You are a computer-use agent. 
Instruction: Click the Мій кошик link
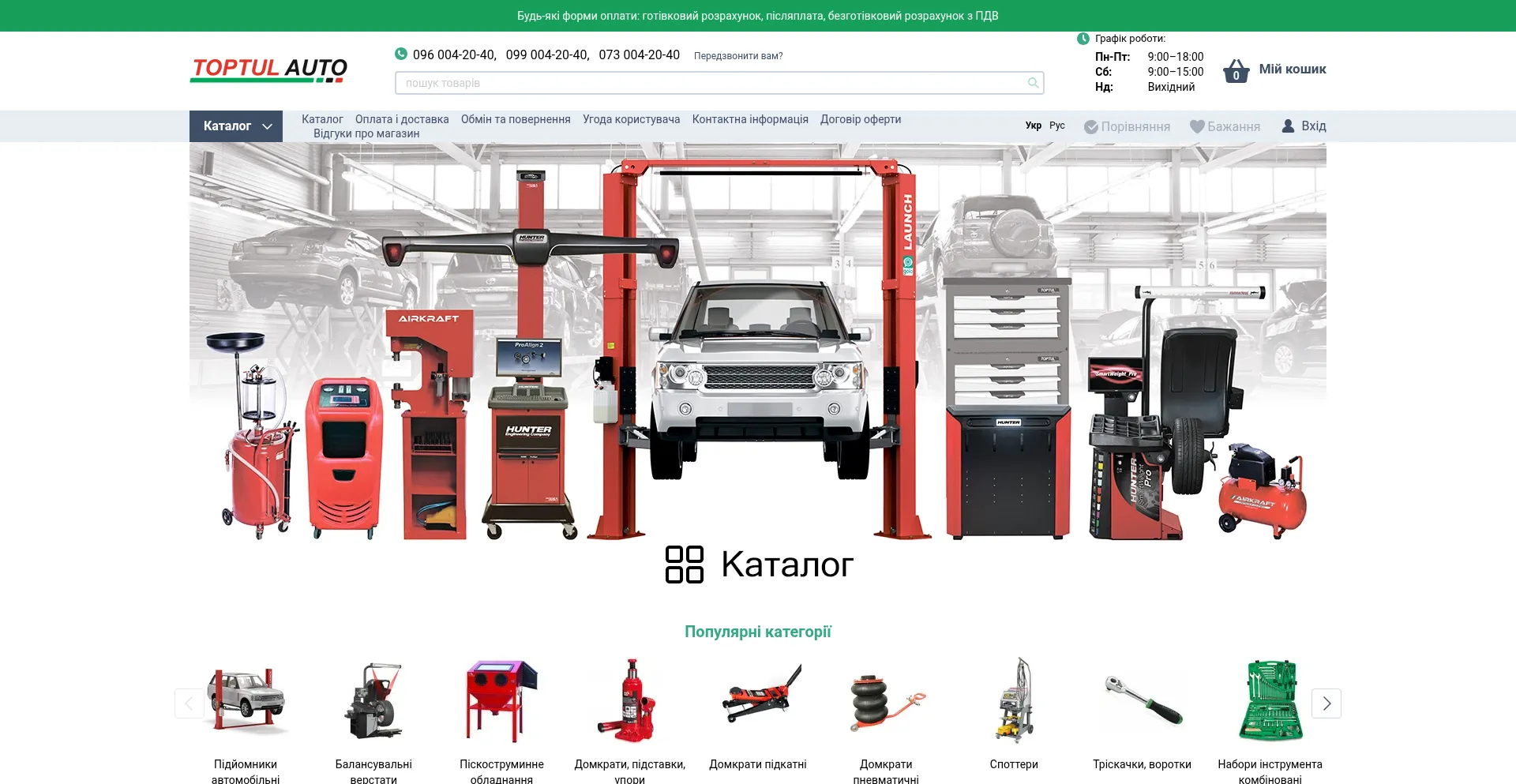(x=1293, y=69)
